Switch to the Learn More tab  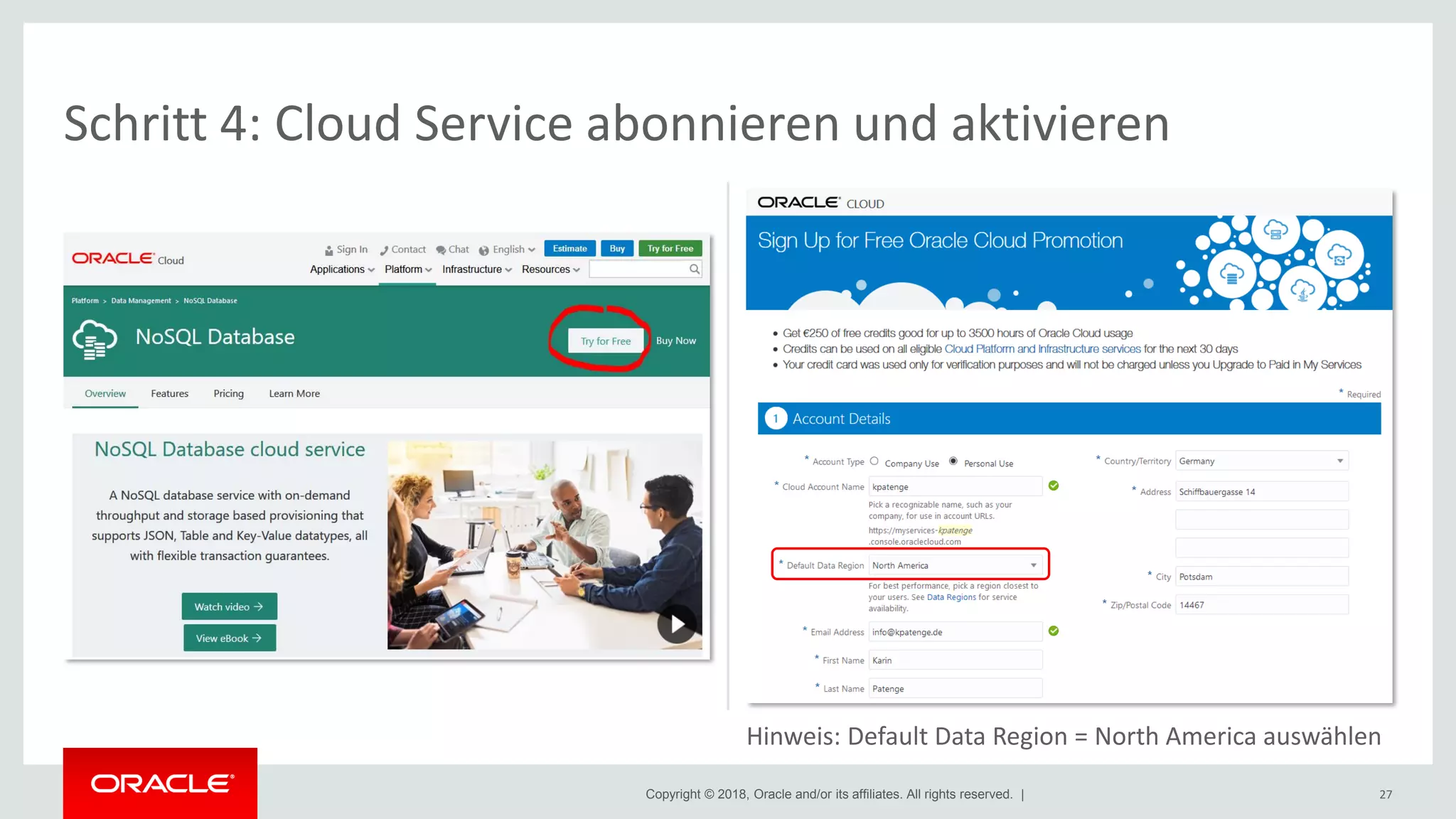(x=294, y=393)
